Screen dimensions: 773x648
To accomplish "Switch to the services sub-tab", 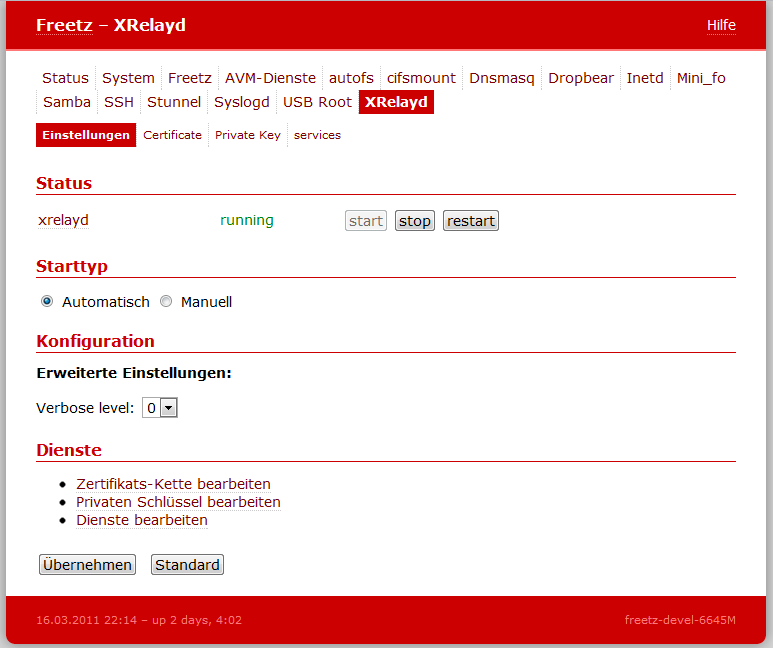I will click(x=317, y=135).
